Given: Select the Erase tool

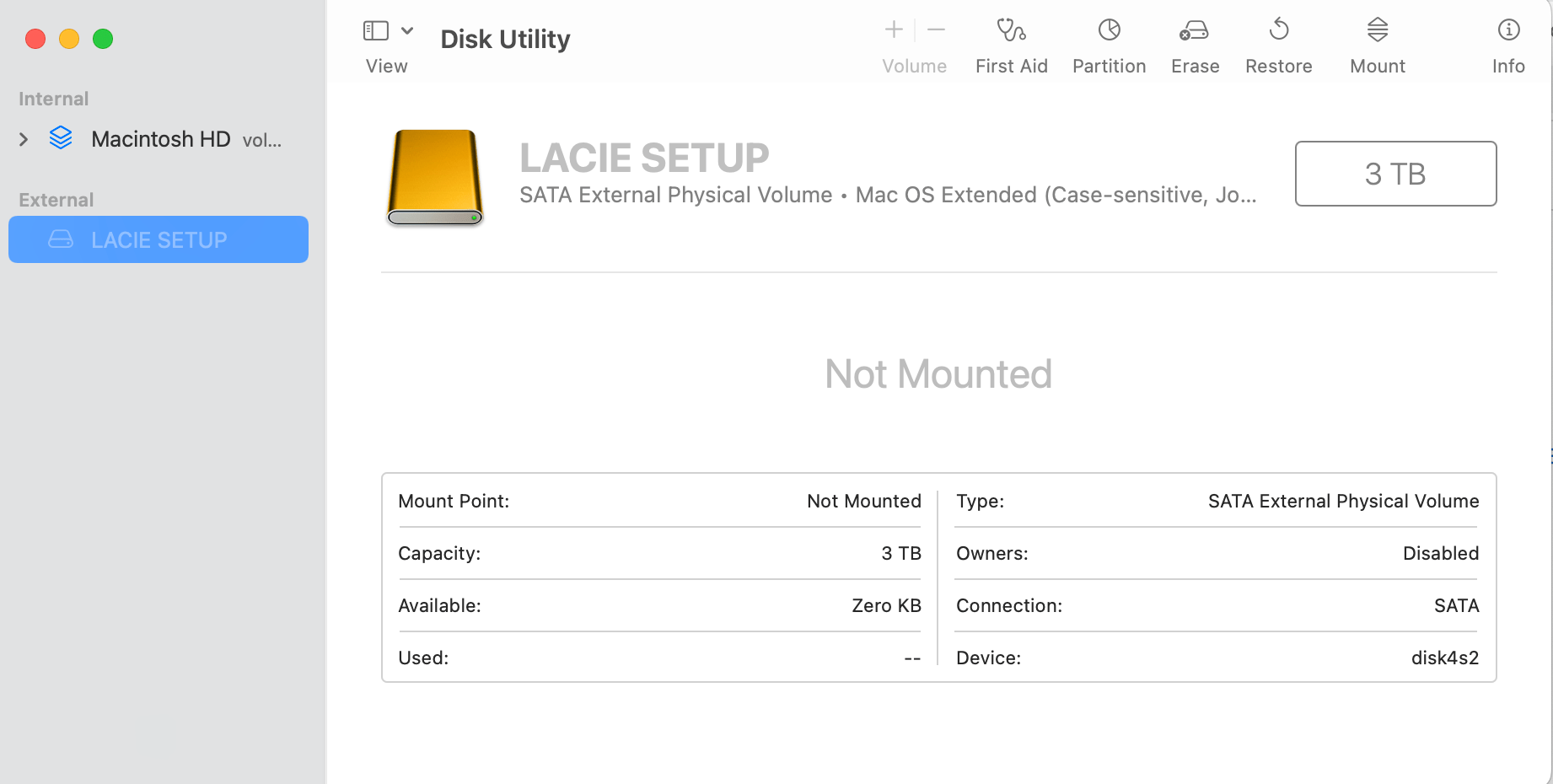Looking at the screenshot, I should 1195,42.
